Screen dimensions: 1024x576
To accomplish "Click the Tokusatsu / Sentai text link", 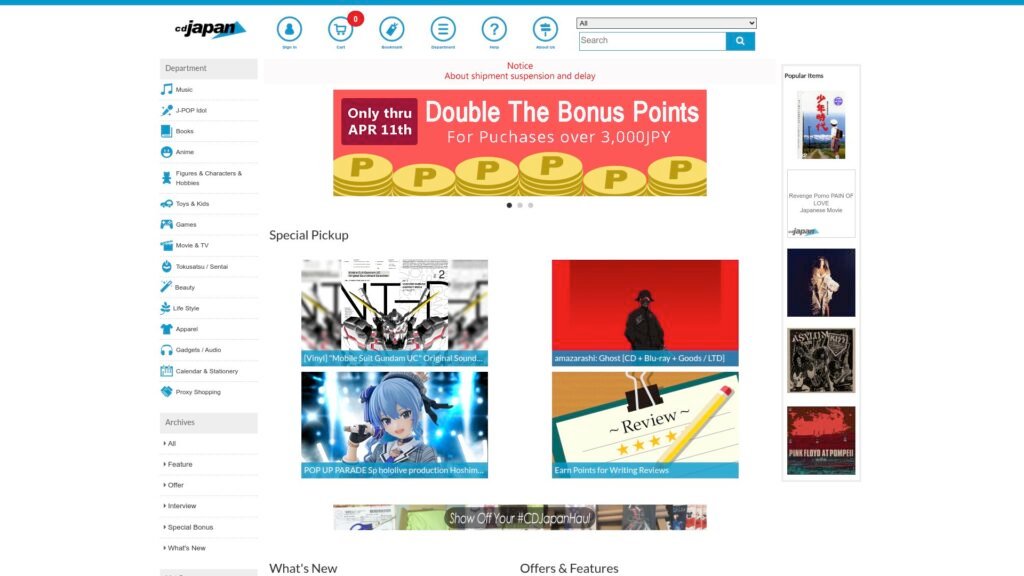I will (202, 266).
